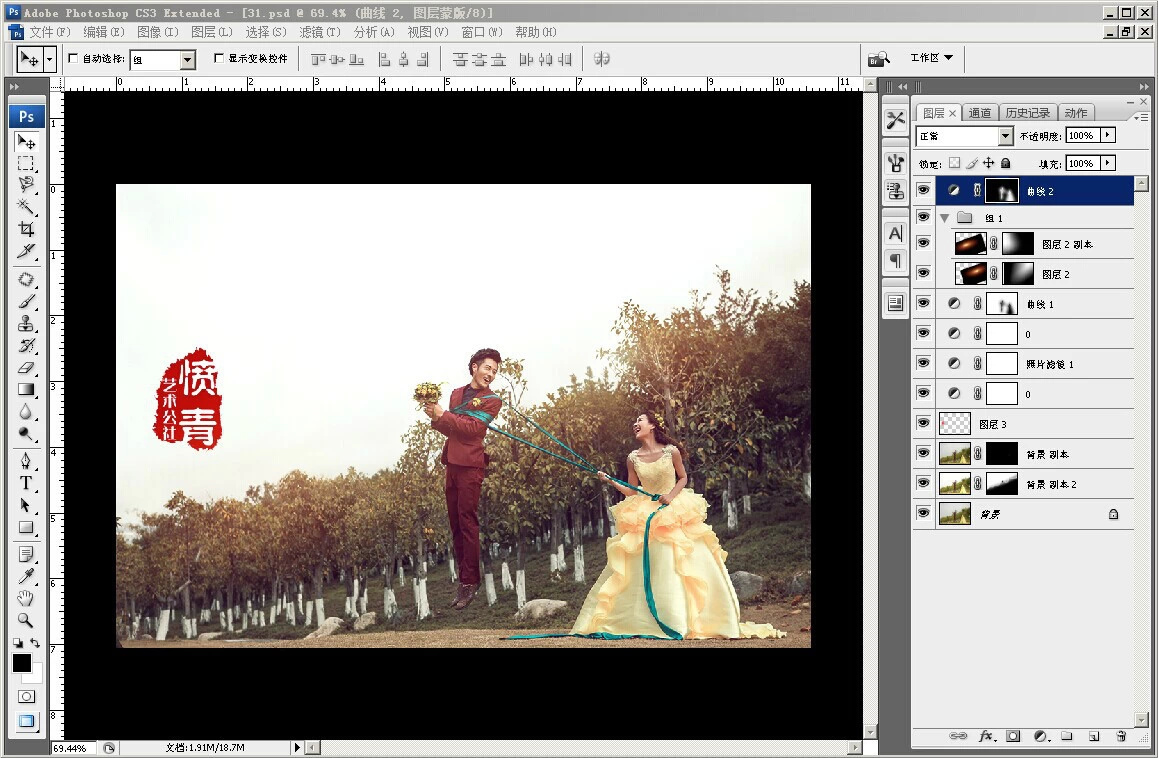Select the Healing Brush tool

[26, 279]
